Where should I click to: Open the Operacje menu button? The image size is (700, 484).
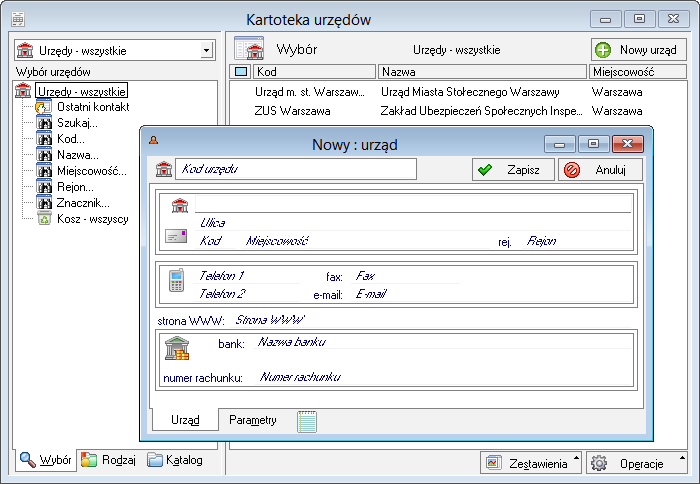pyautogui.click(x=637, y=463)
